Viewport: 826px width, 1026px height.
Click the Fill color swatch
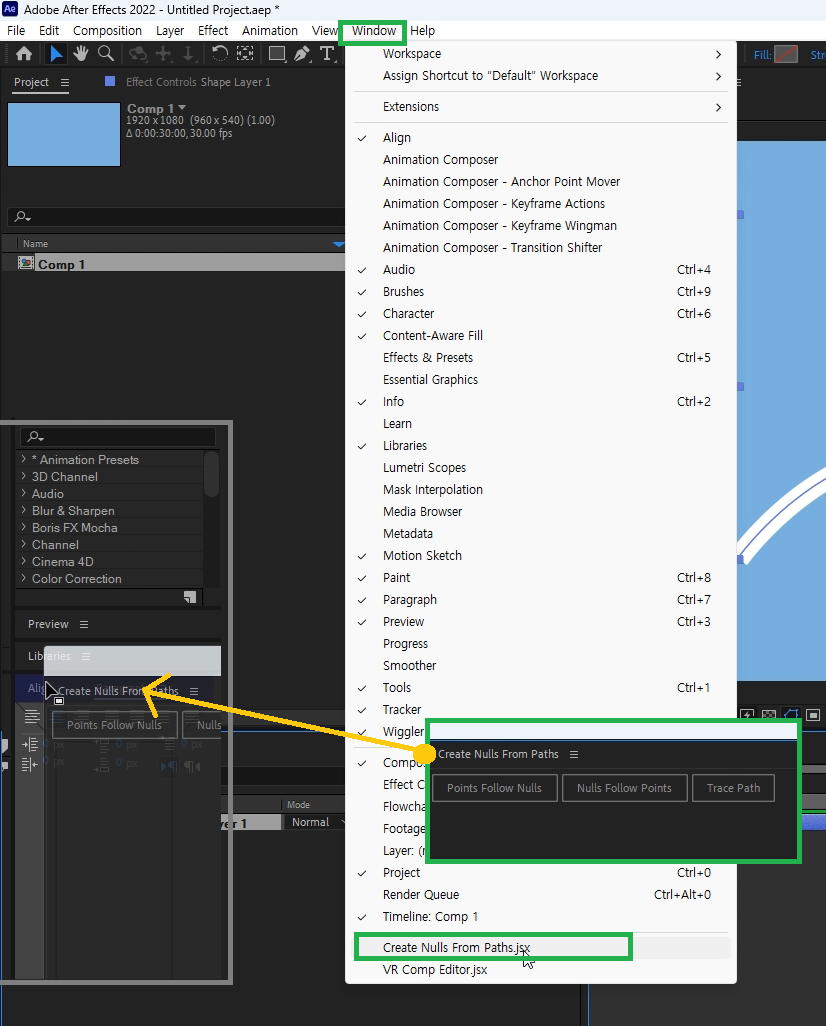(786, 55)
